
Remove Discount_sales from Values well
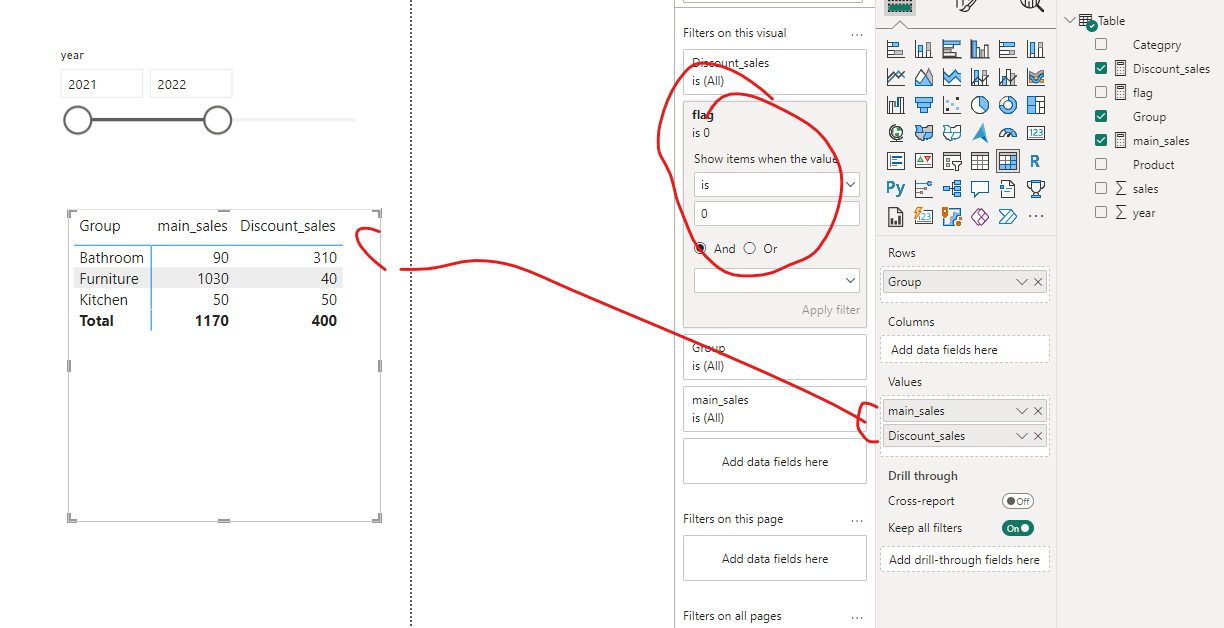[x=1038, y=436]
